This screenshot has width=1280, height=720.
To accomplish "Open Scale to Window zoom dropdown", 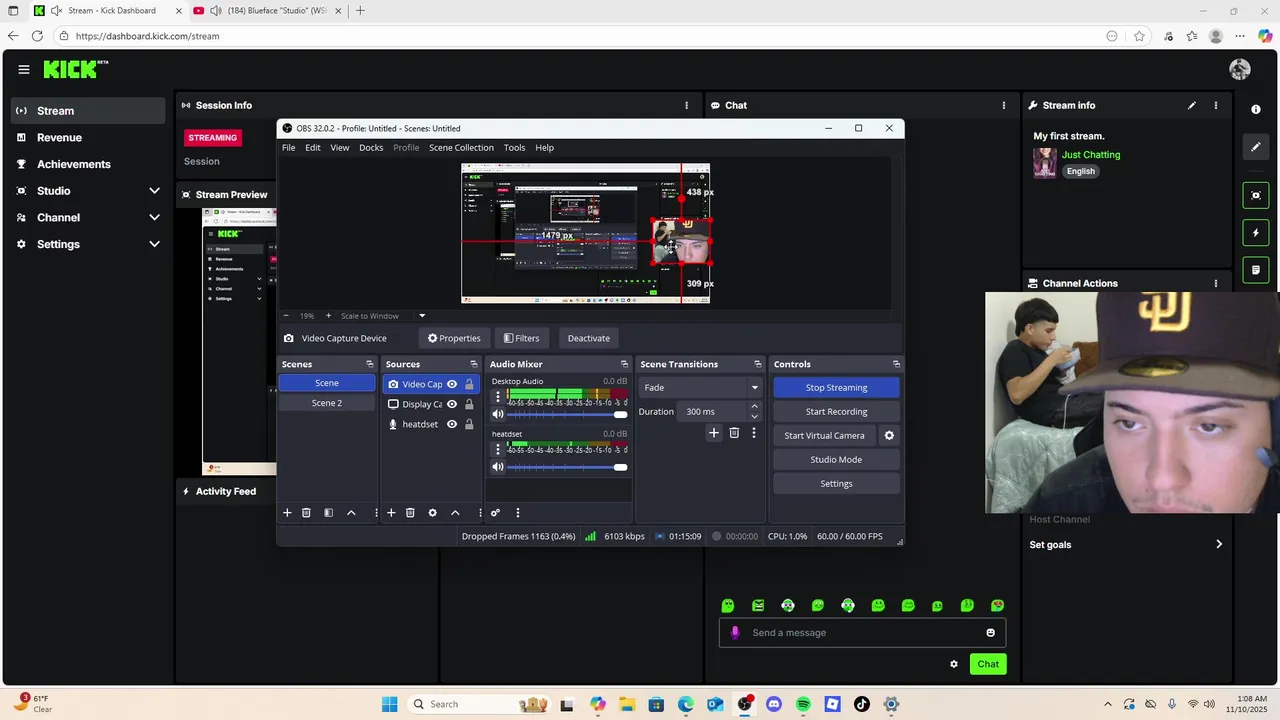I will (384, 316).
